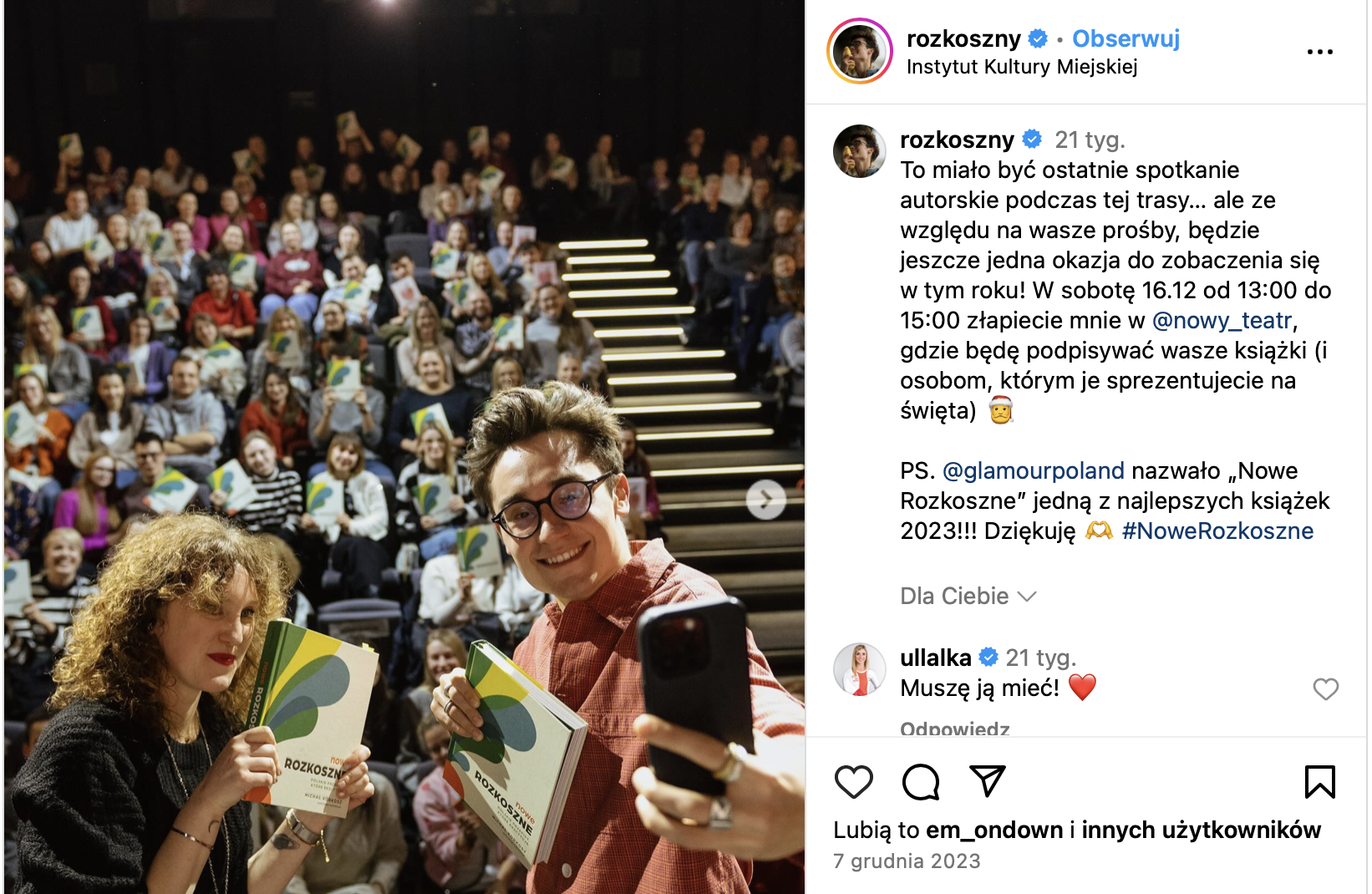
Task: Click rozkoszny's avatar beside the caption
Action: pos(859,151)
